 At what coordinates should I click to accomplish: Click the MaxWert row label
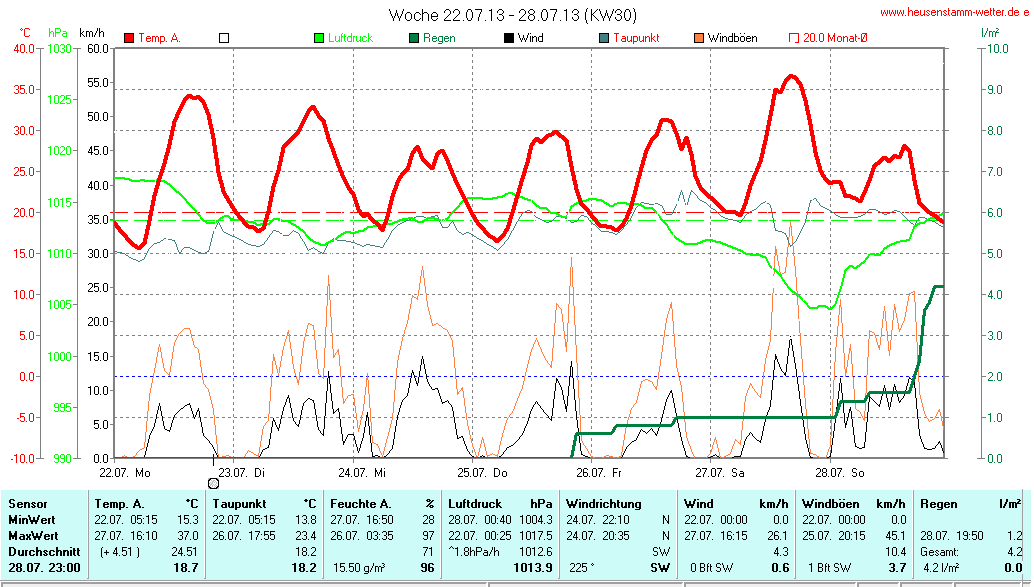click(33, 535)
